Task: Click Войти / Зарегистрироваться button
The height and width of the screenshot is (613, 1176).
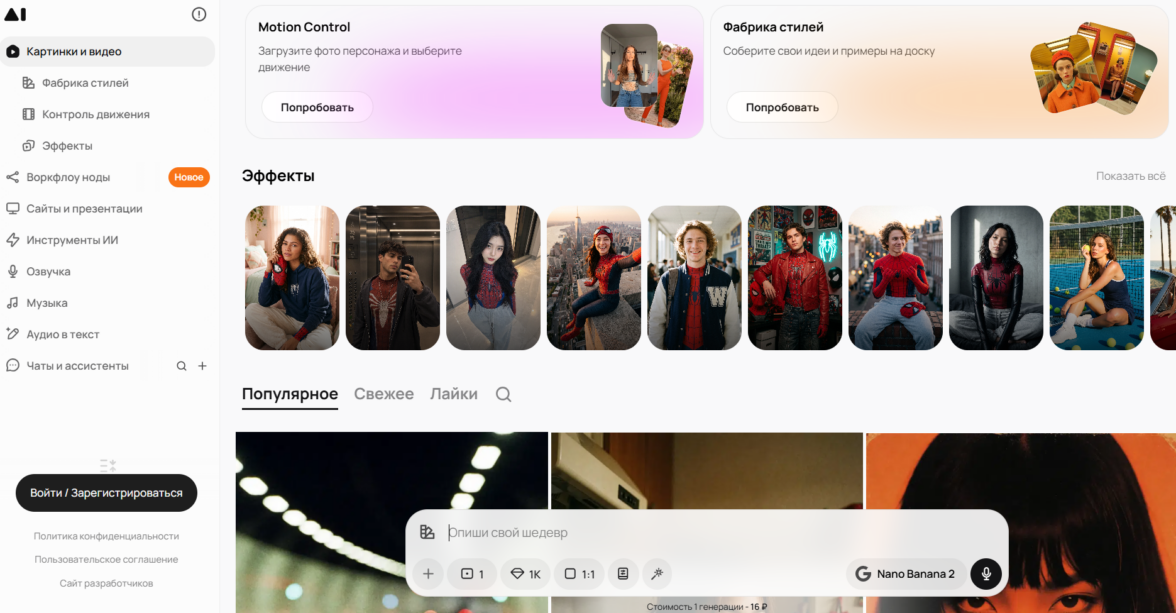Action: coord(106,493)
